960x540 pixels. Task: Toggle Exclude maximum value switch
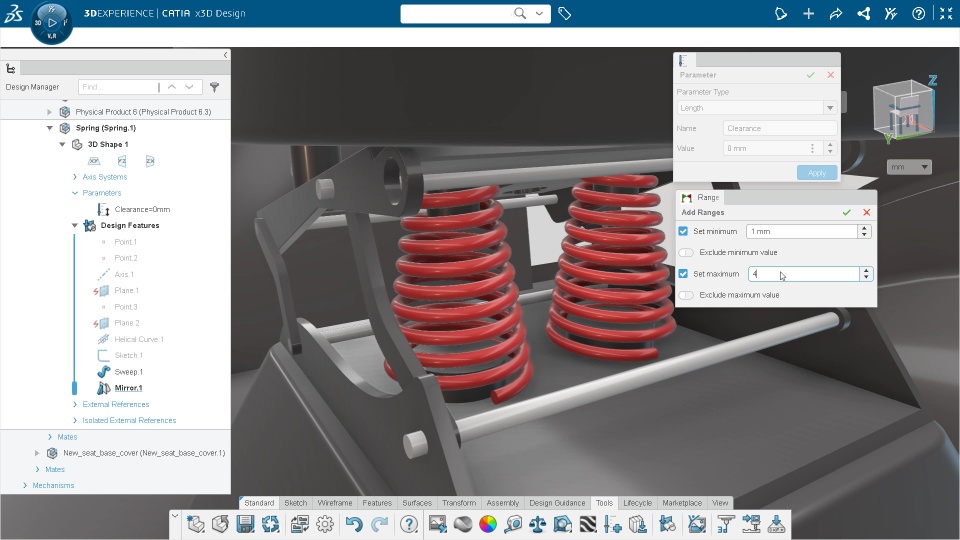[x=686, y=295]
